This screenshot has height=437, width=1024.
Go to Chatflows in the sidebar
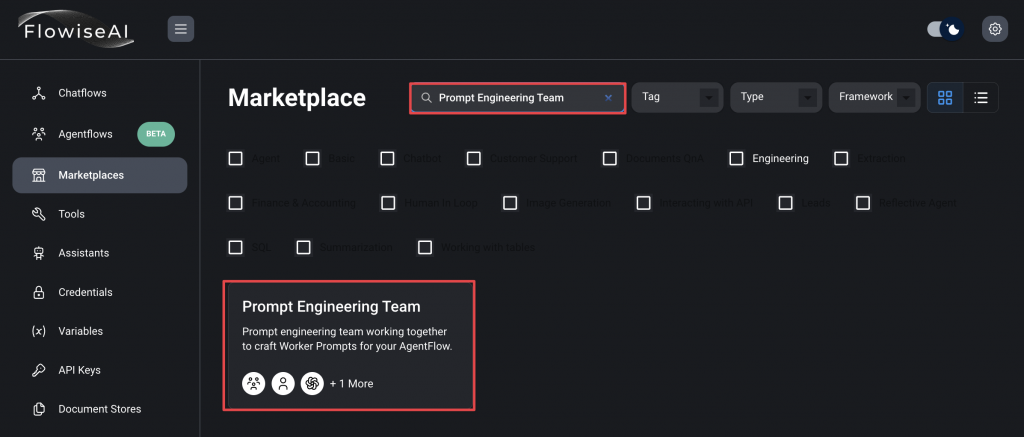coord(82,93)
